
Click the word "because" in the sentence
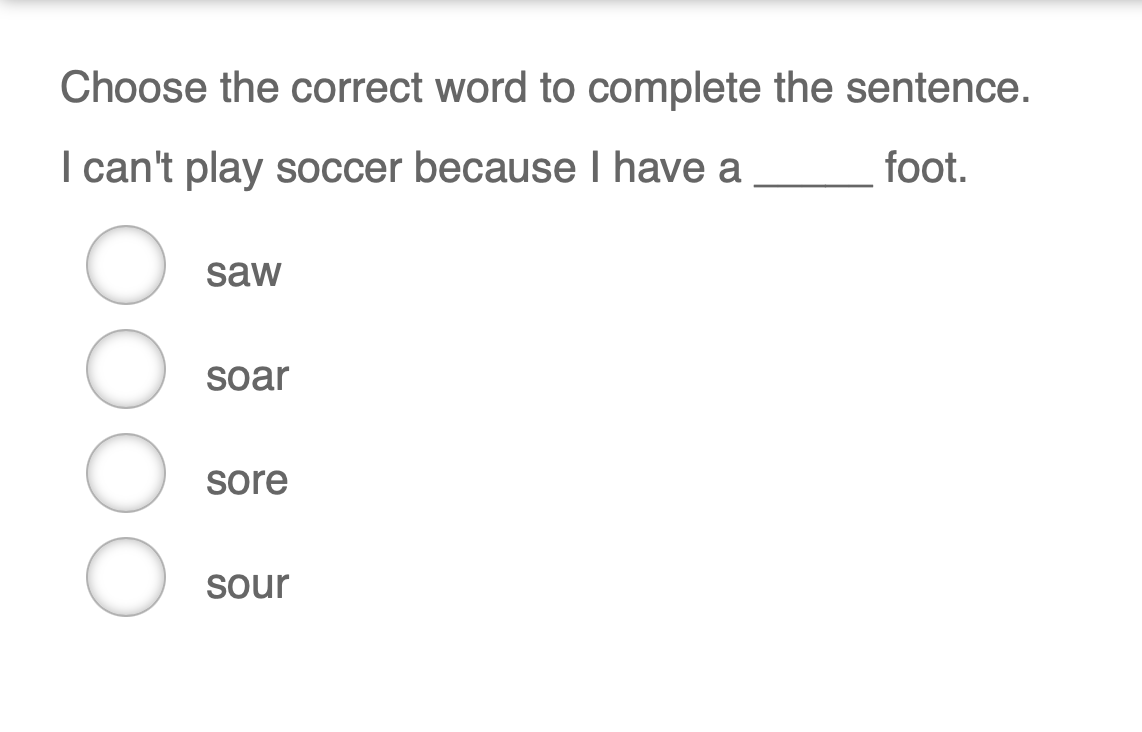pos(495,167)
